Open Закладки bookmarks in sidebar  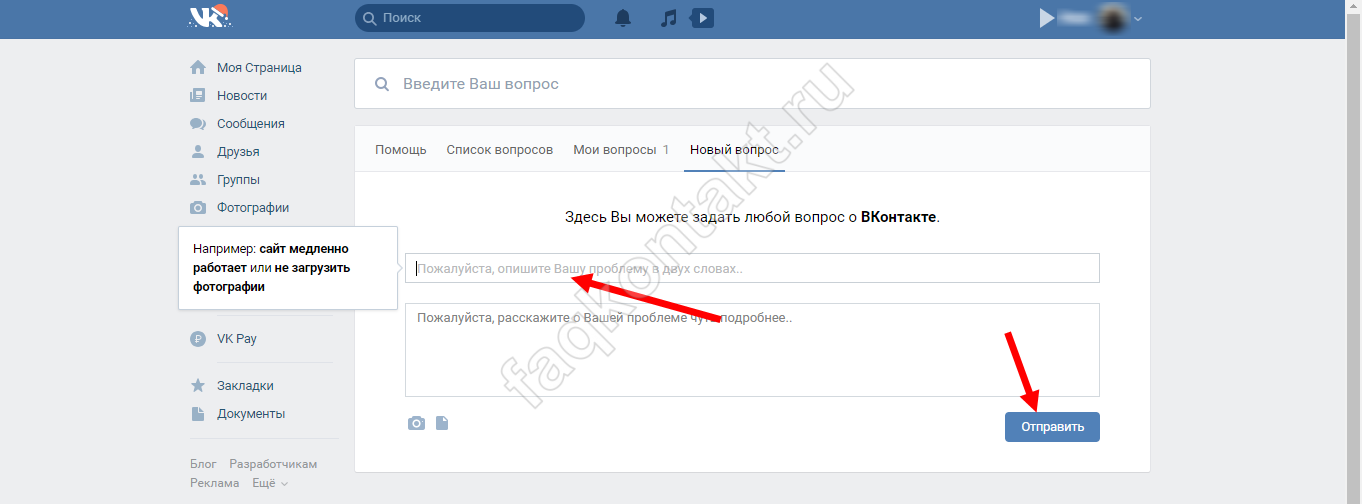pyautogui.click(x=245, y=386)
